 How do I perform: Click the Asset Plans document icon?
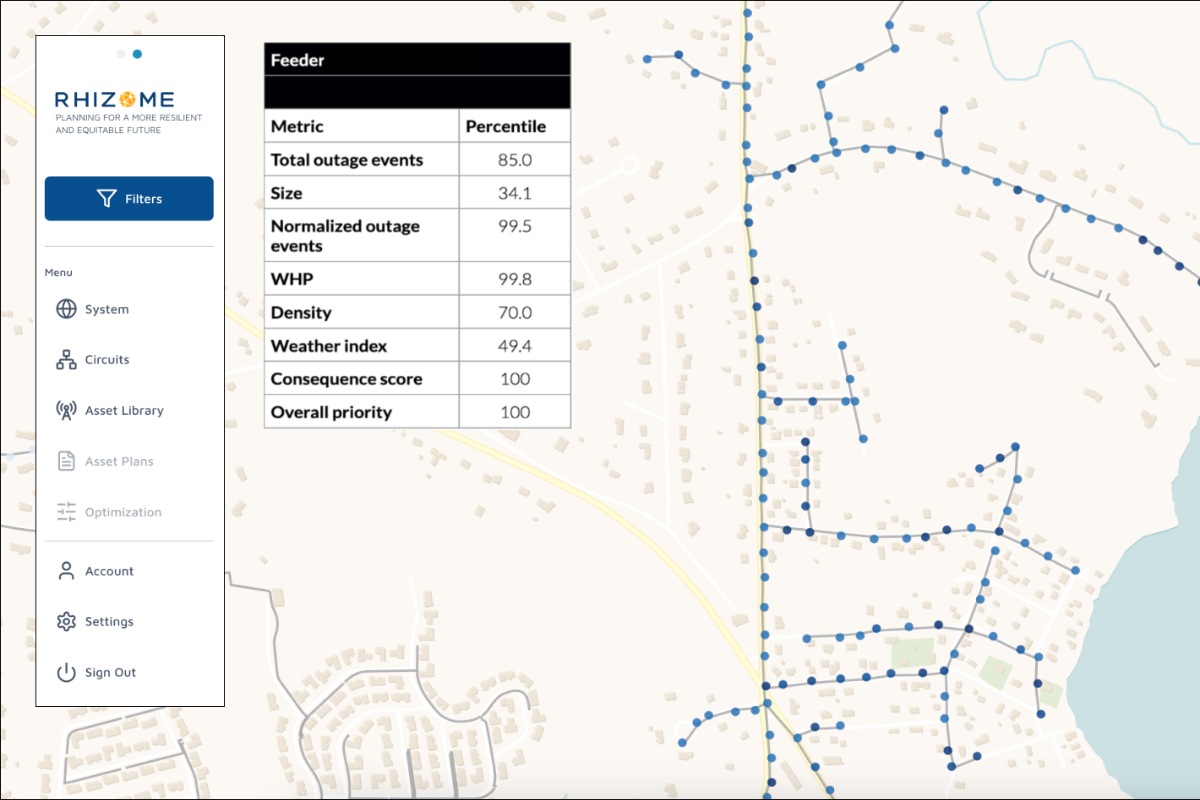click(65, 461)
